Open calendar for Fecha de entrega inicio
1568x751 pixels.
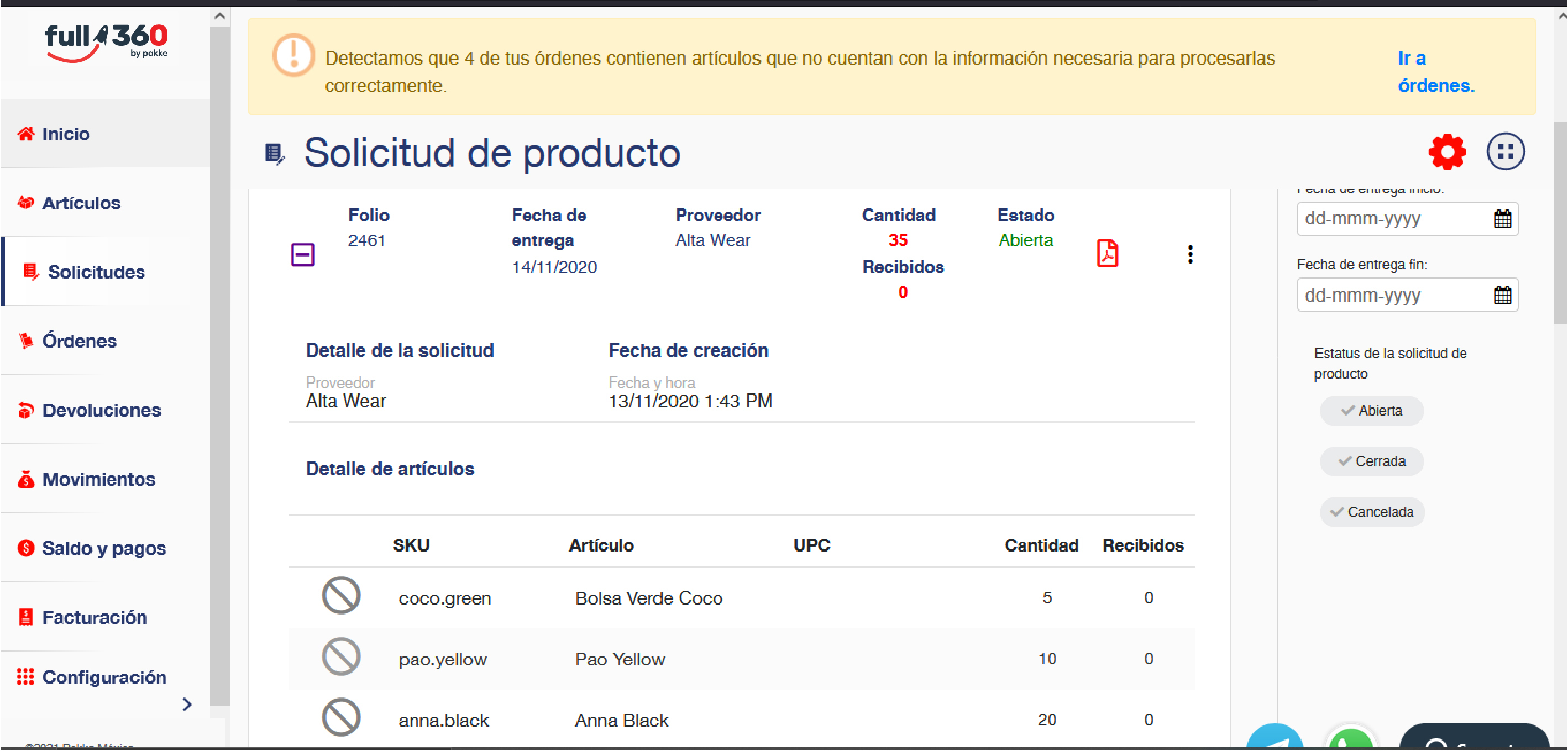(1502, 218)
